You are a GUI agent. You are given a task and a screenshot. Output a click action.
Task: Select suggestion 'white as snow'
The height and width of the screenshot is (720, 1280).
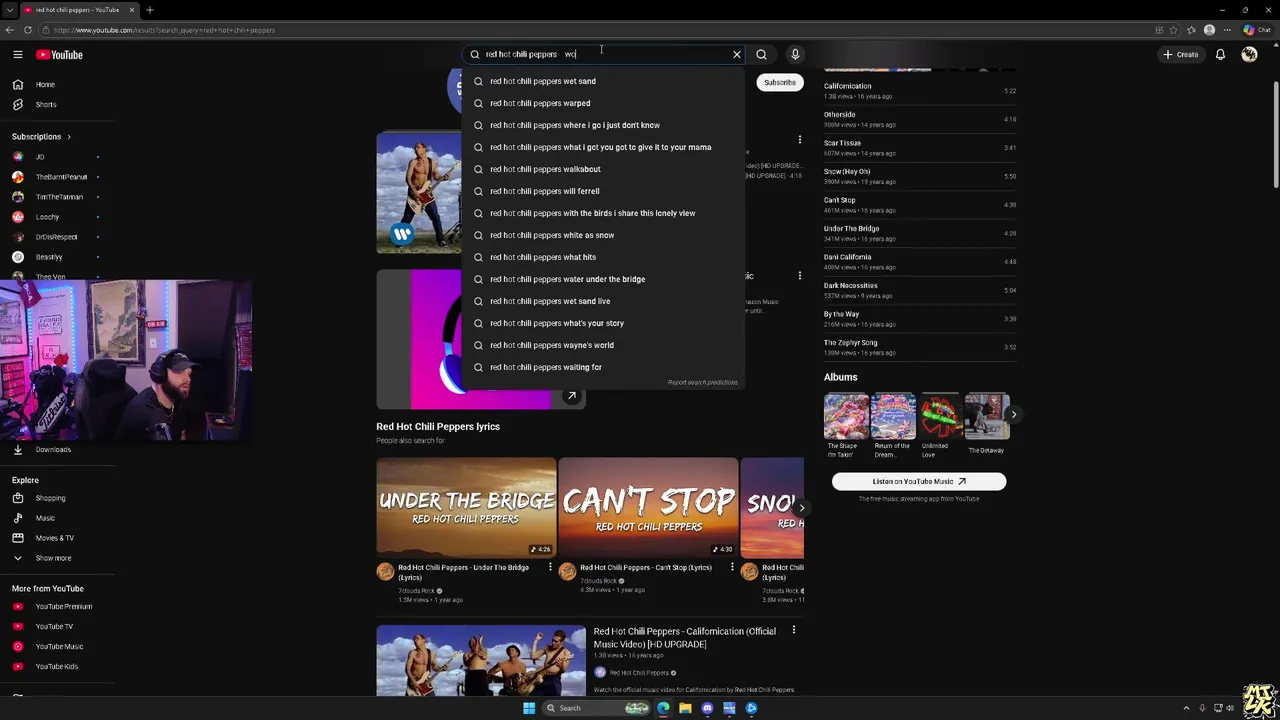[603, 235]
